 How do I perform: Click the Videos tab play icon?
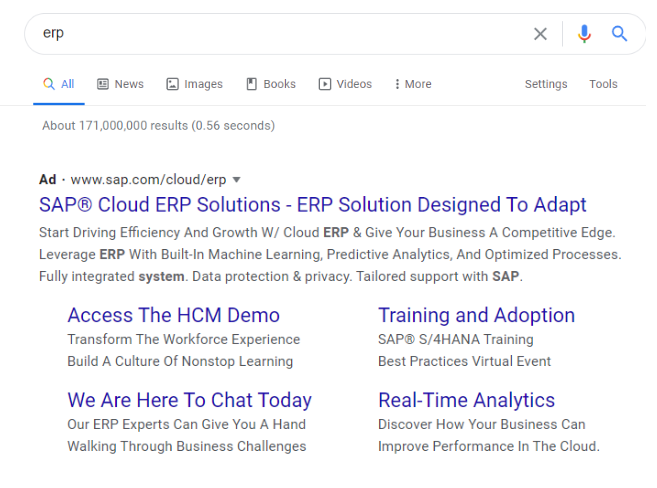[325, 84]
